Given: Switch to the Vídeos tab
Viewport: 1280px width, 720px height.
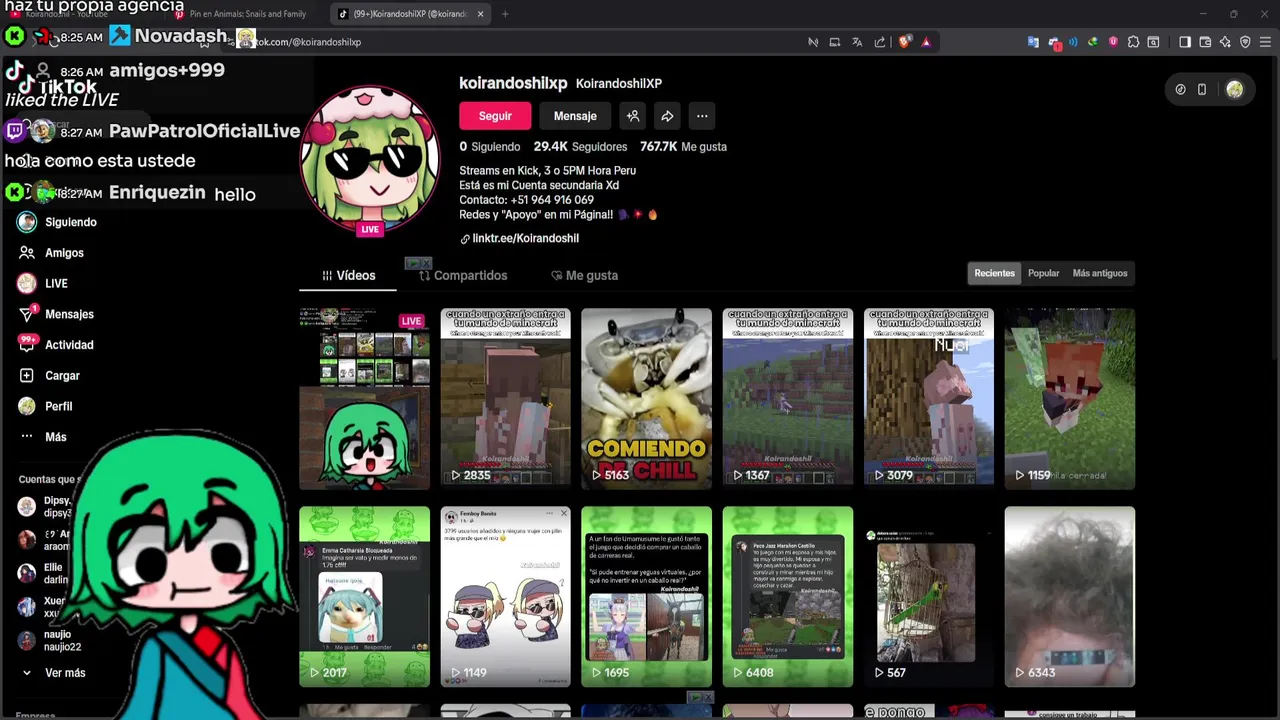Looking at the screenshot, I should 348,275.
